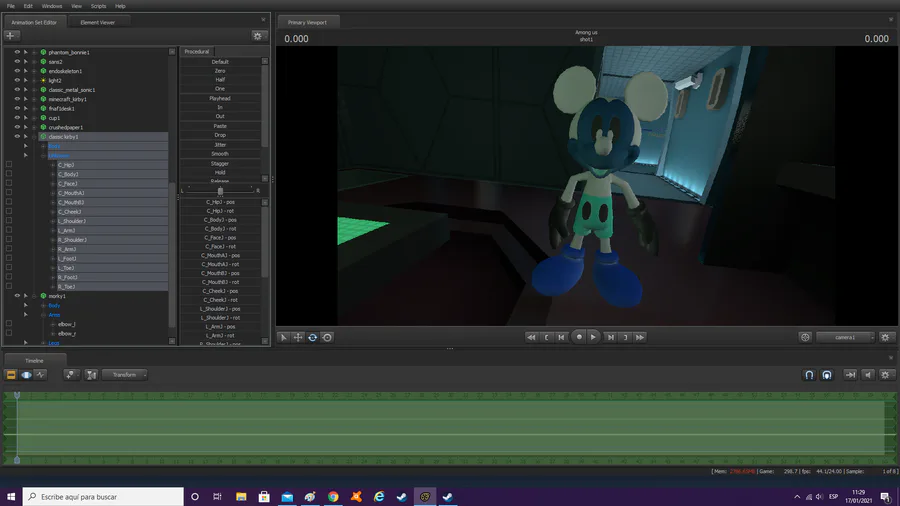The height and width of the screenshot is (506, 900).
Task: Open the Animation Set Editor settings gear
Action: 258,36
